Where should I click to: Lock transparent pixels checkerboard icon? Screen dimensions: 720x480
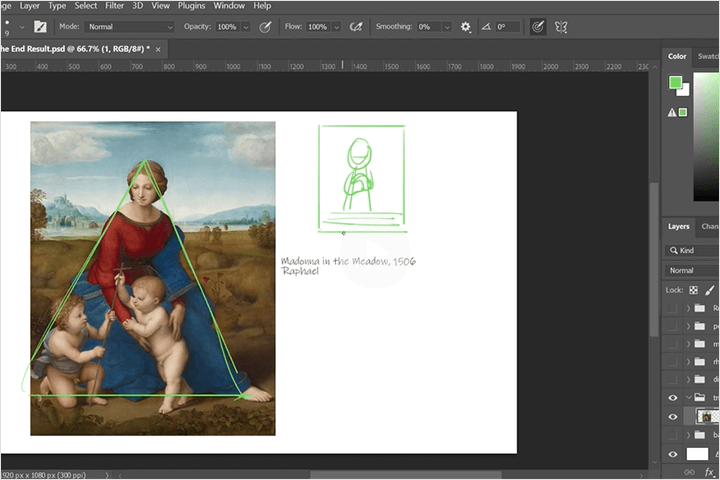click(693, 290)
